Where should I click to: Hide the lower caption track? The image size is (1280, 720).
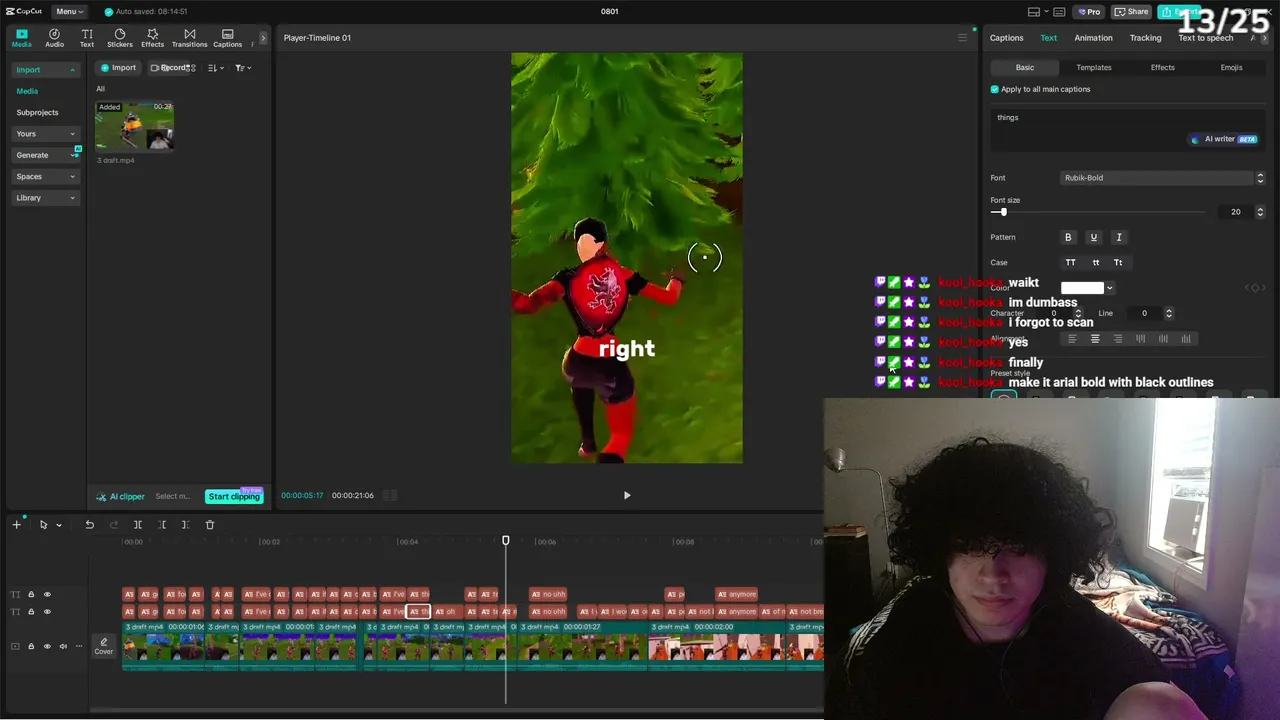click(x=47, y=611)
